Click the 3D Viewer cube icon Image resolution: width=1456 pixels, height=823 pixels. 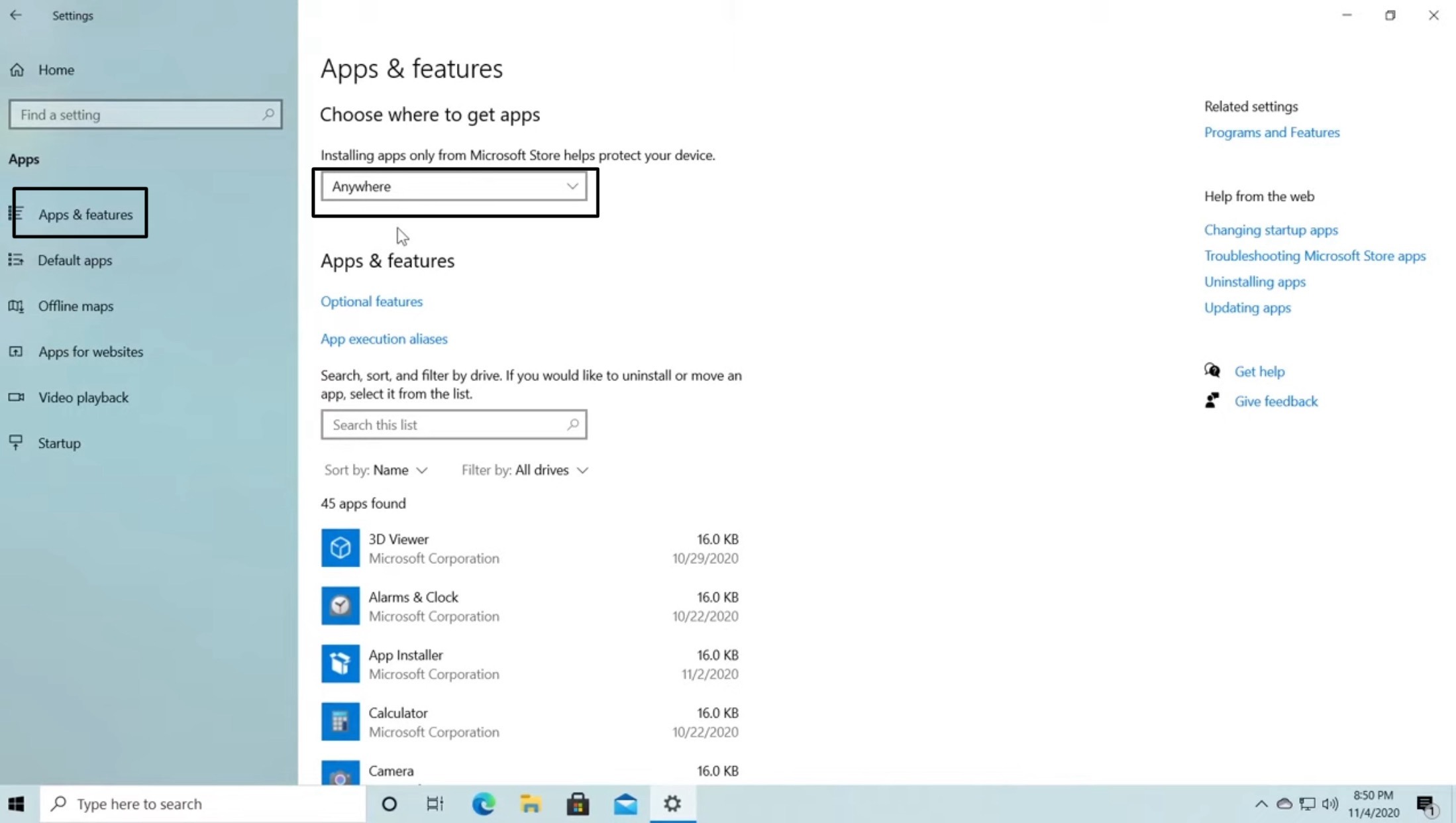point(340,547)
